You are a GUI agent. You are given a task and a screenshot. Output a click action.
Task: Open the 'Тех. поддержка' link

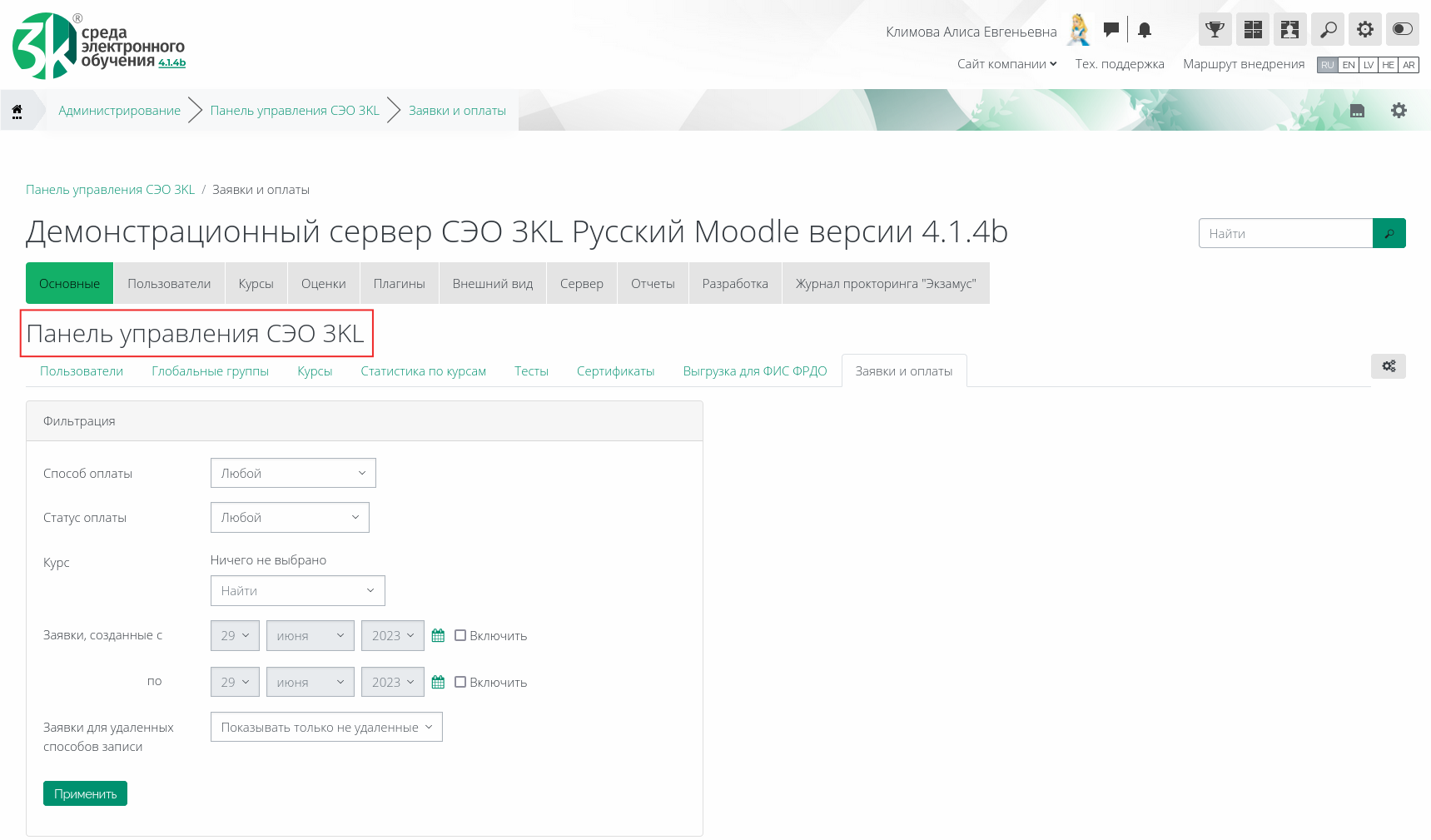pos(1119,64)
